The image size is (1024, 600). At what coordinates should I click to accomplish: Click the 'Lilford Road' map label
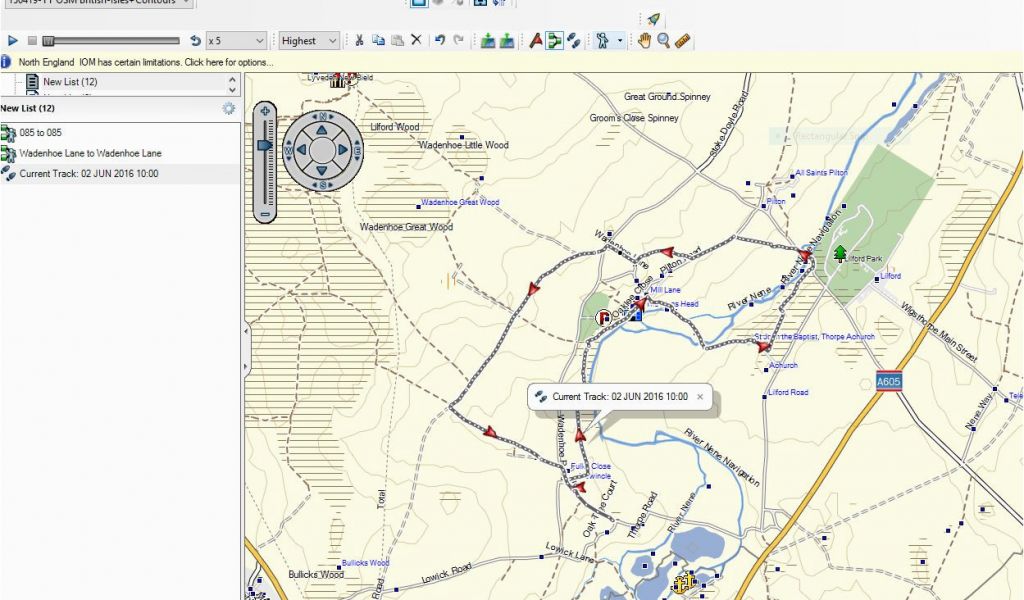788,392
